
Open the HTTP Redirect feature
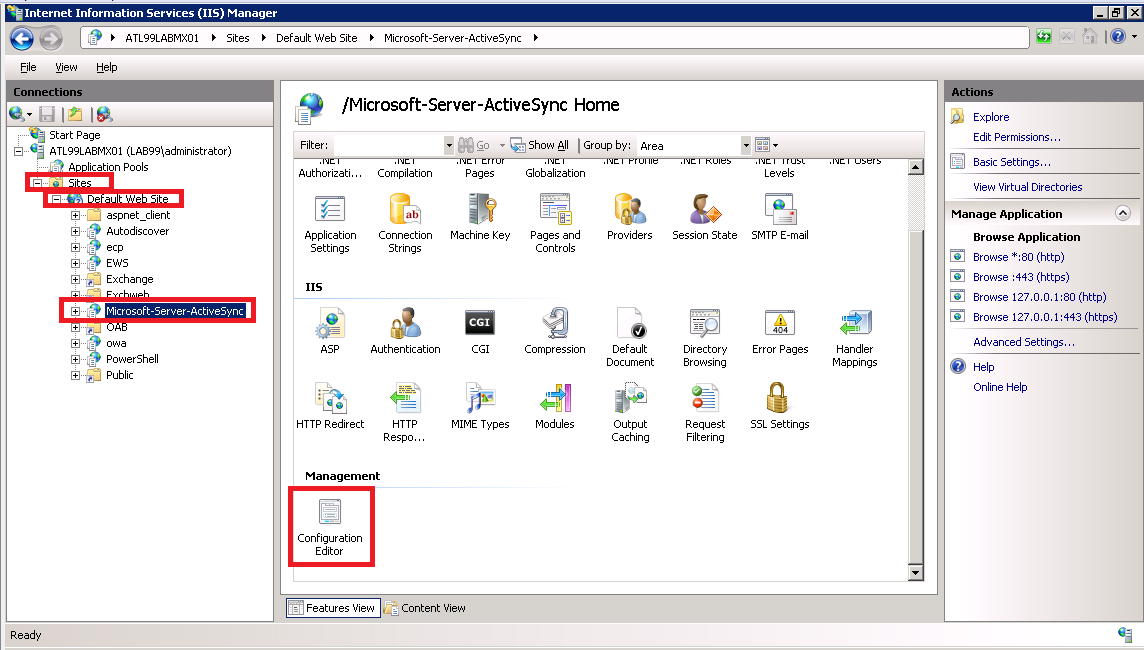pyautogui.click(x=330, y=406)
